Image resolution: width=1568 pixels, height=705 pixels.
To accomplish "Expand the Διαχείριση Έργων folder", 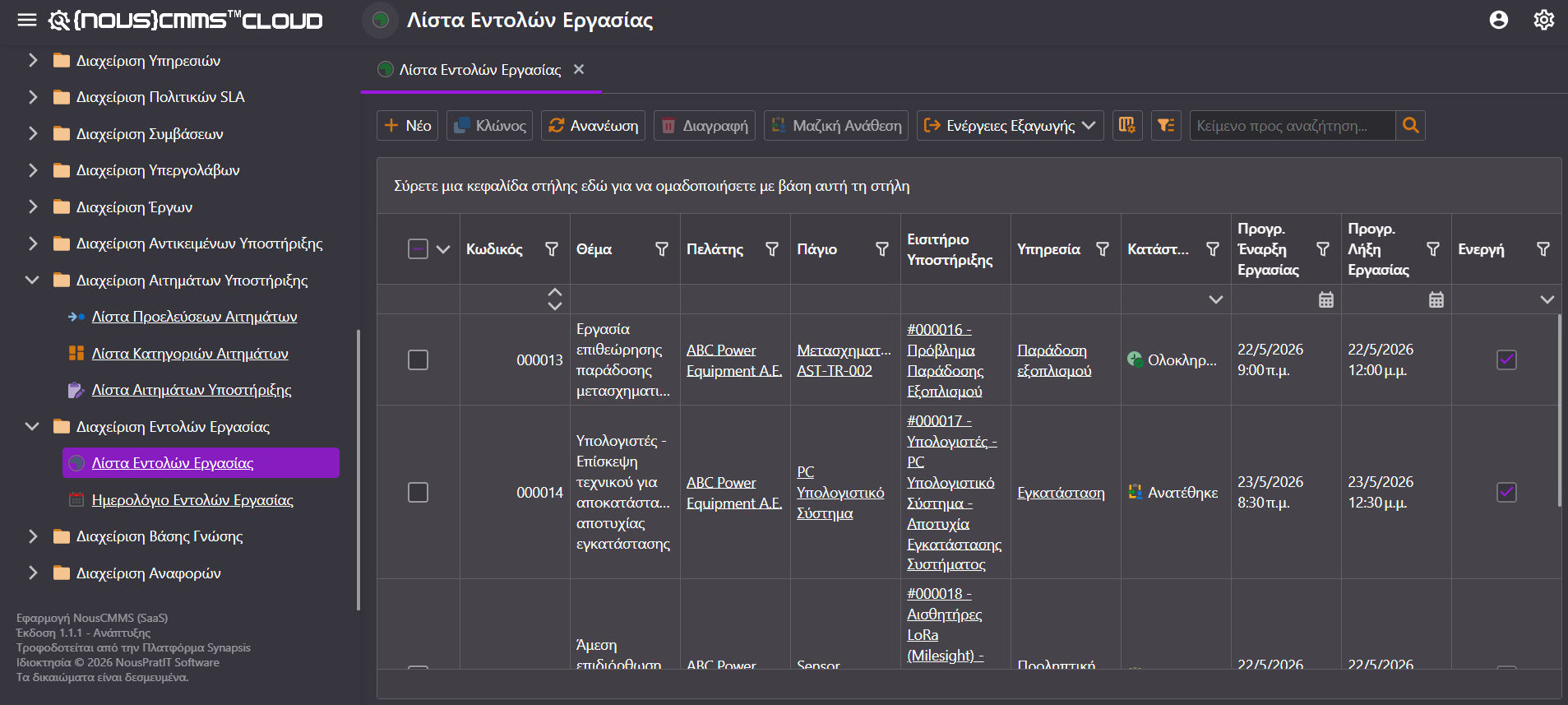I will (33, 206).
